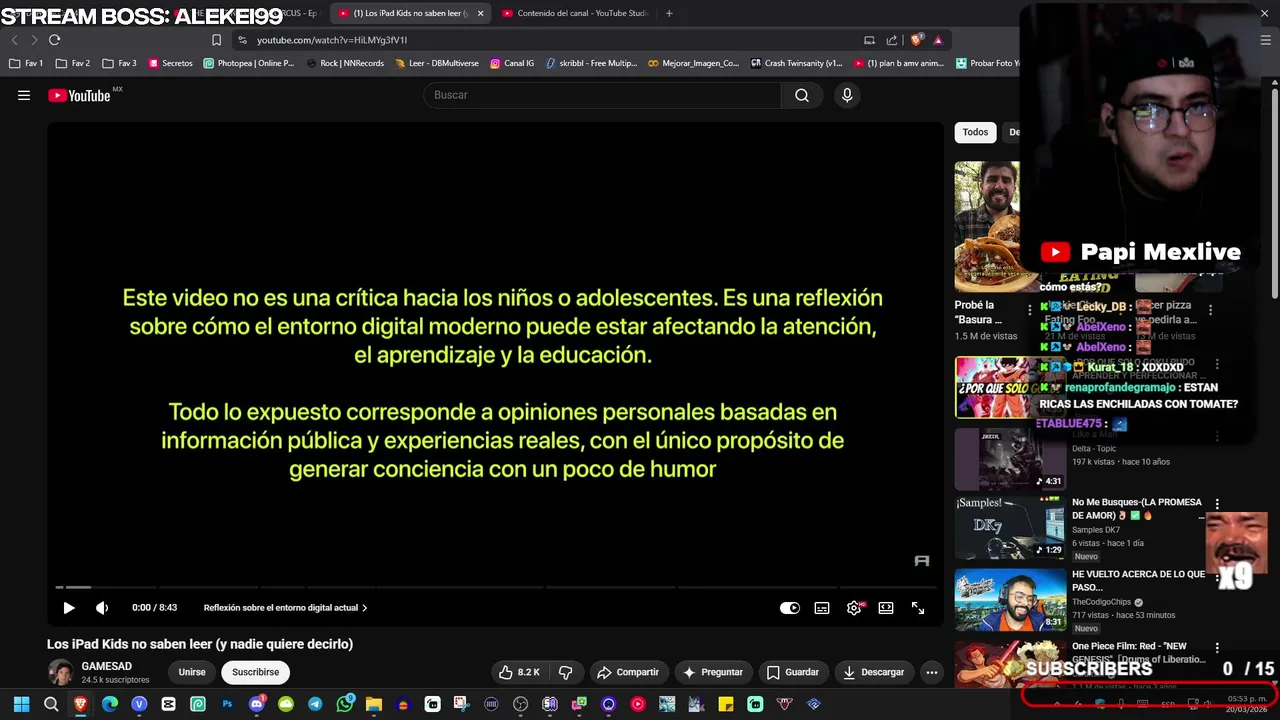The image size is (1280, 720).
Task: Open the 'Canal IG' bookmark
Action: click(x=512, y=63)
